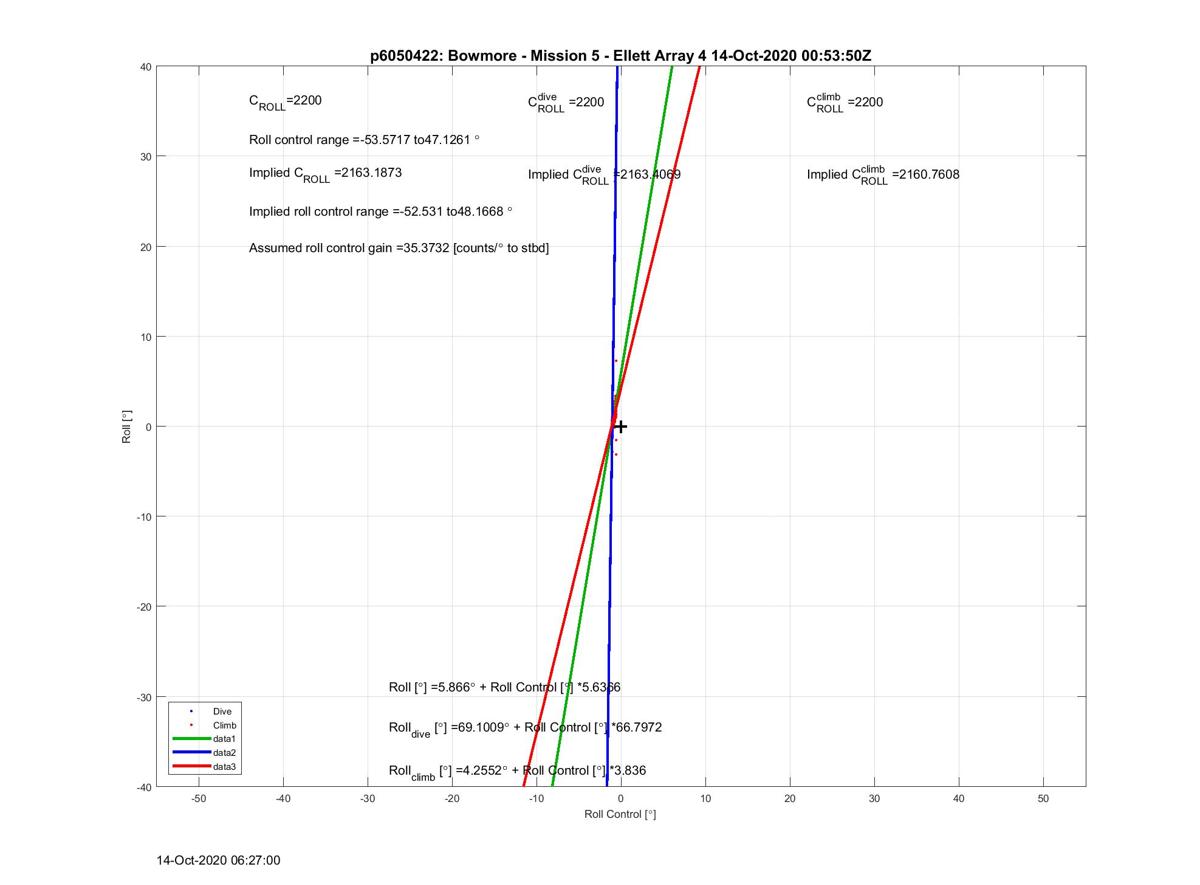The image size is (1200, 885).
Task: Click the x-axis tick label '-50'
Action: (198, 799)
